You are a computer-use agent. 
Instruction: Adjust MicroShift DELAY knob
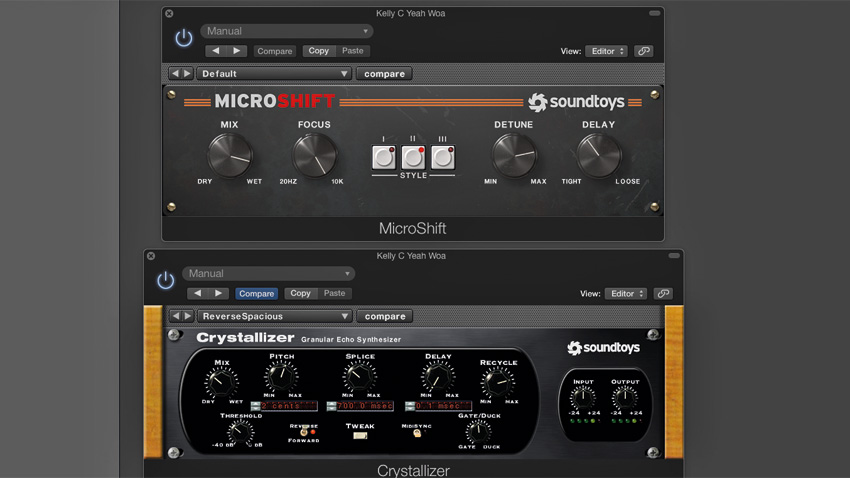598,156
